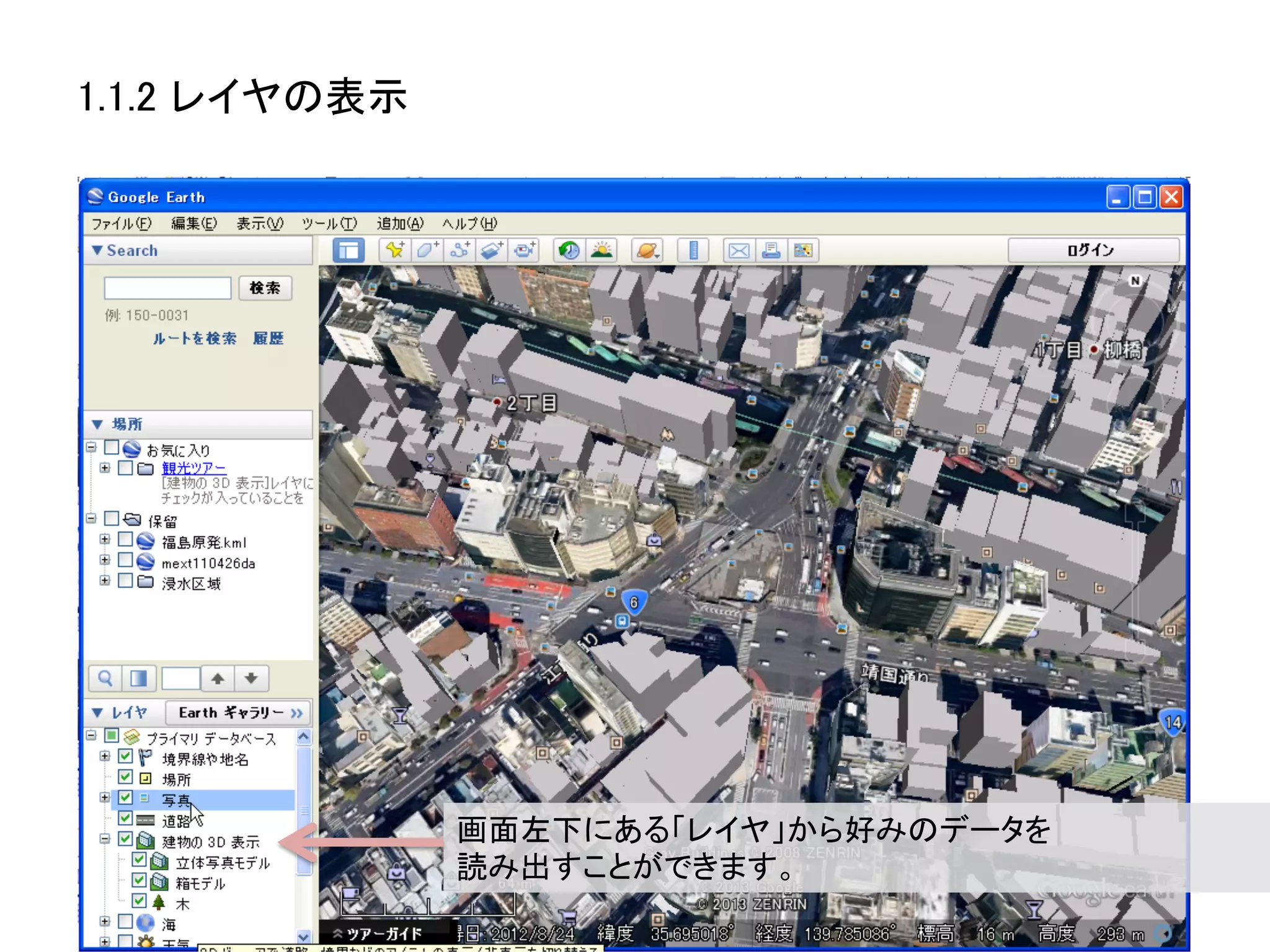Move item down with the down arrow button
This screenshot has height=952, width=1270.
pos(251,678)
